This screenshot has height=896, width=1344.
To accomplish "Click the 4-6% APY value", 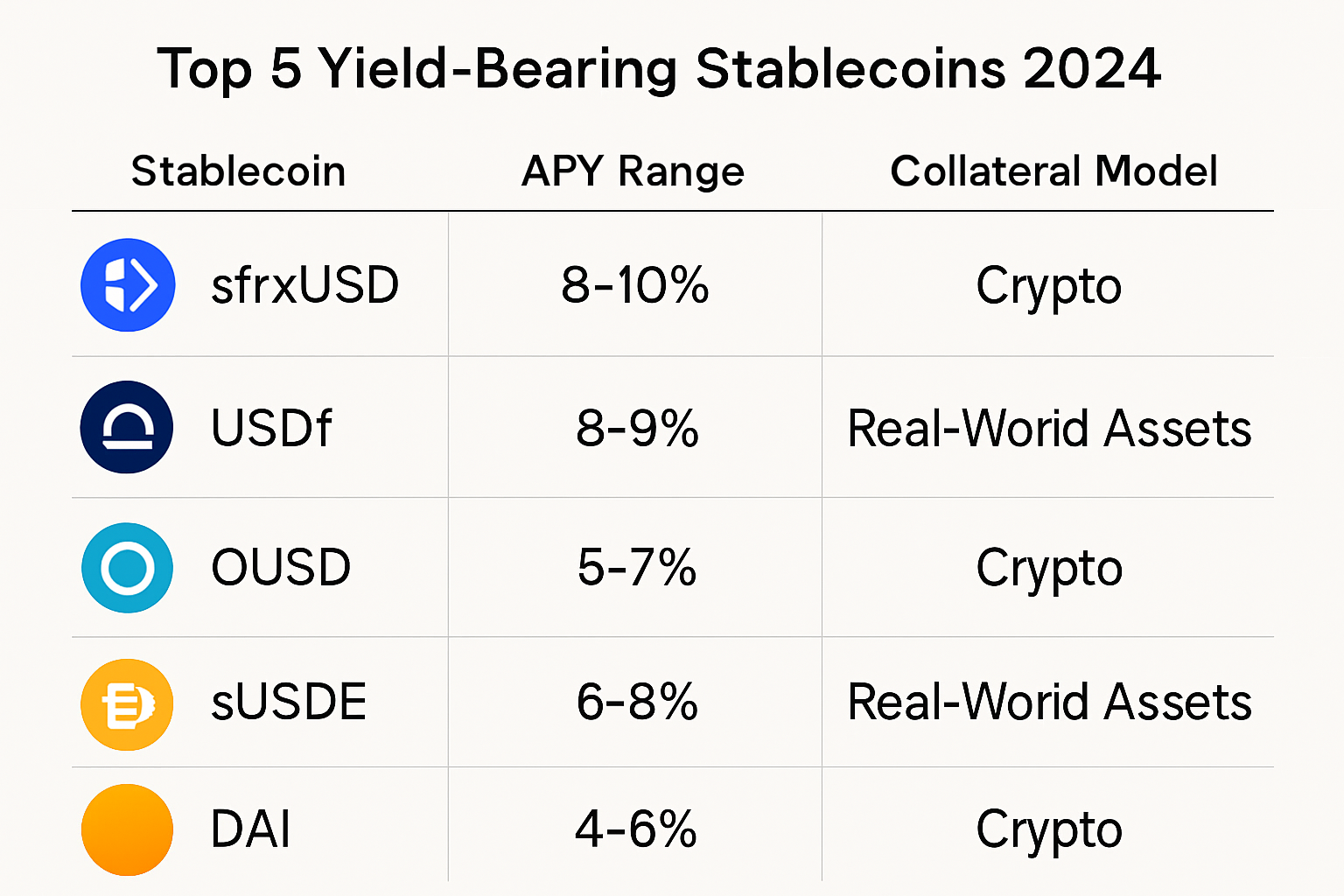I will (x=636, y=829).
